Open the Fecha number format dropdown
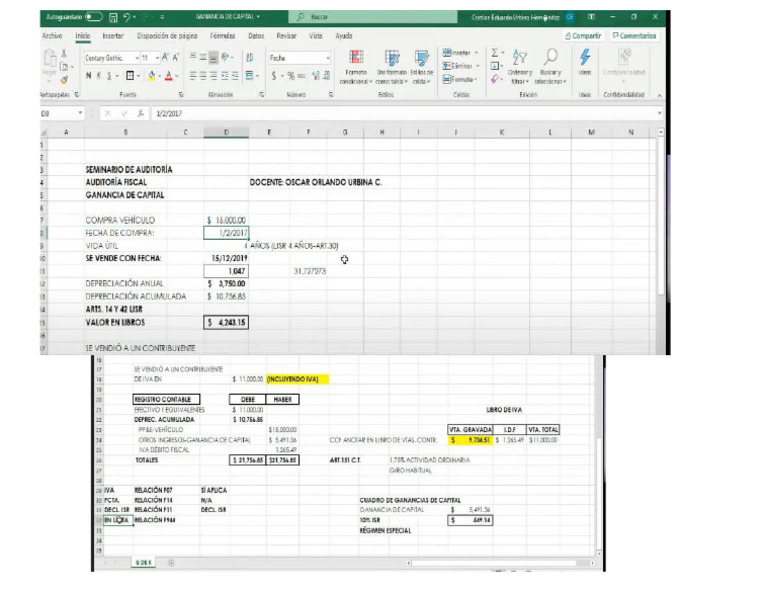 (x=327, y=58)
